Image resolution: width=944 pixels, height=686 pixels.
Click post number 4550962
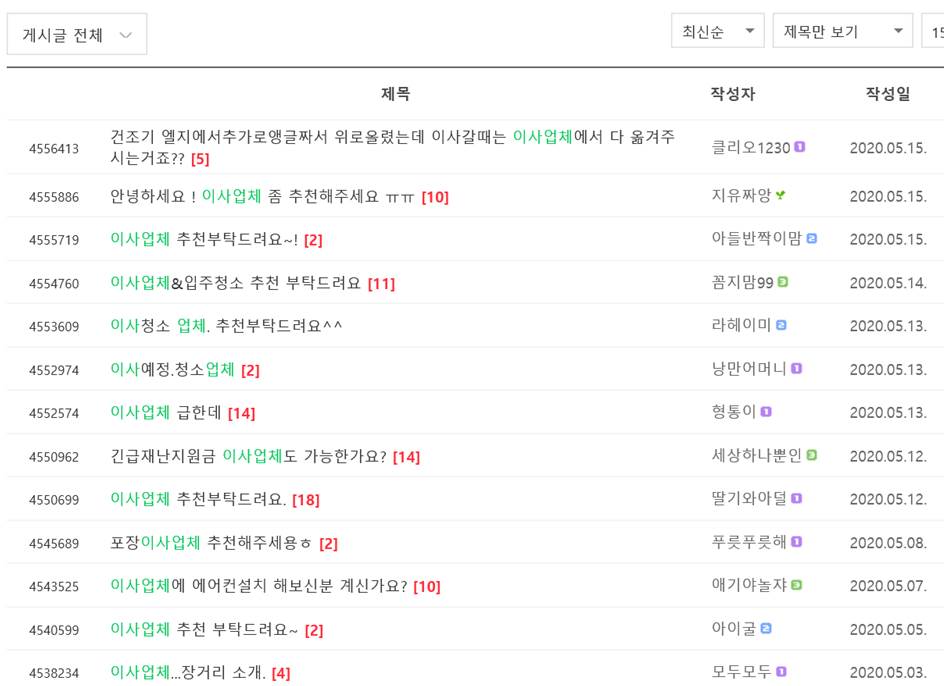54,457
